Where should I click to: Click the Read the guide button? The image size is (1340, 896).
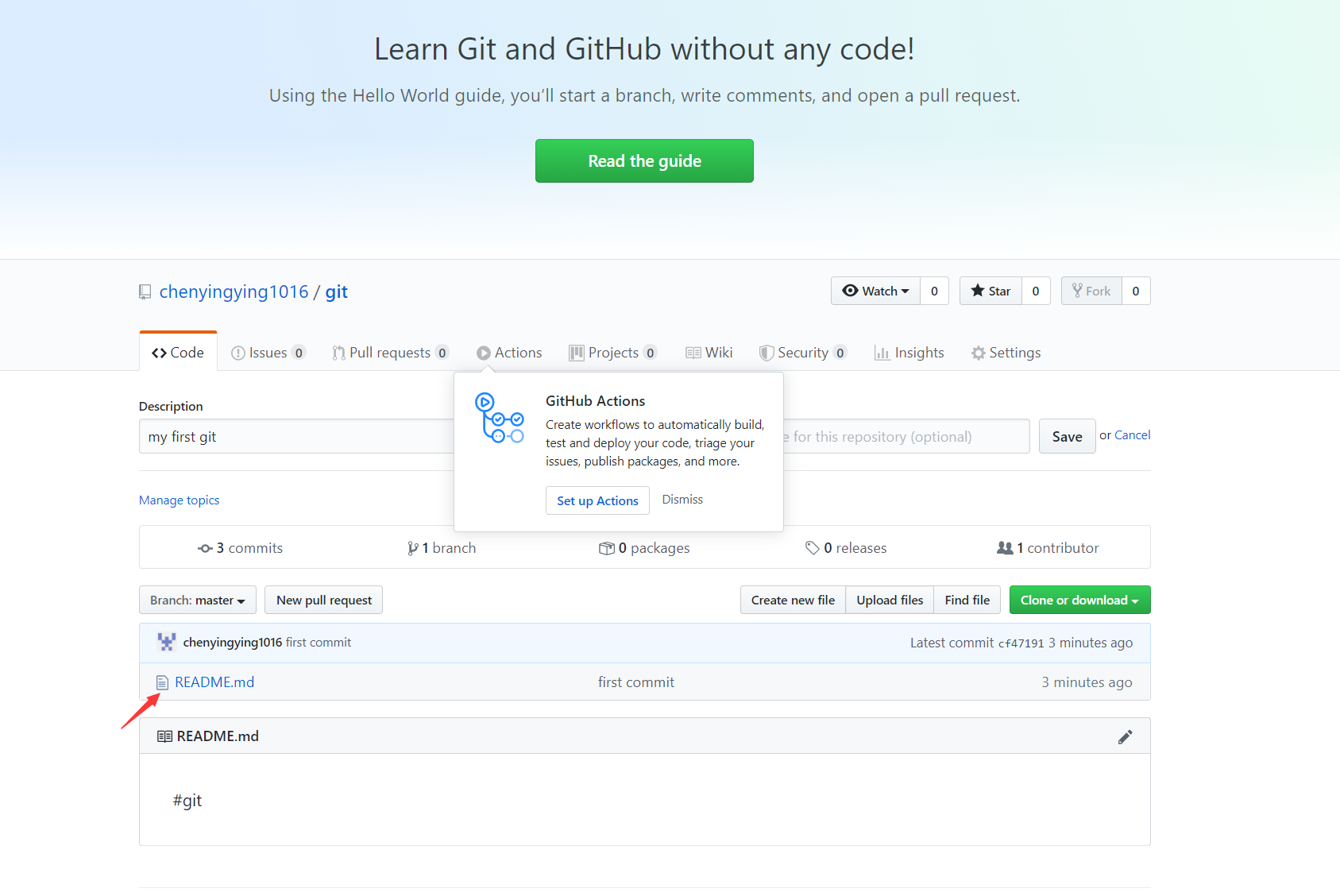coord(644,161)
